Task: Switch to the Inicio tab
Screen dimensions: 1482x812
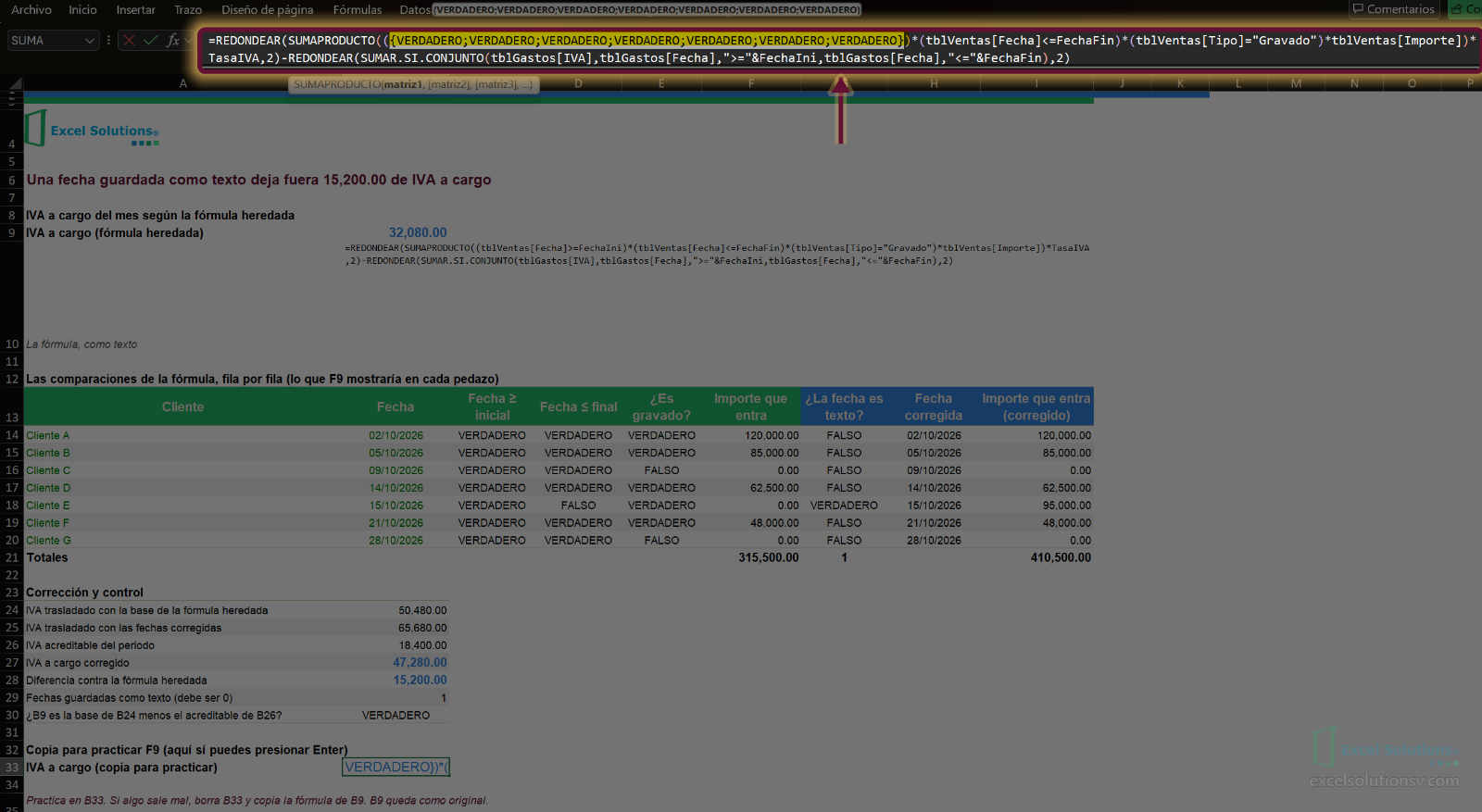Action: [x=82, y=9]
